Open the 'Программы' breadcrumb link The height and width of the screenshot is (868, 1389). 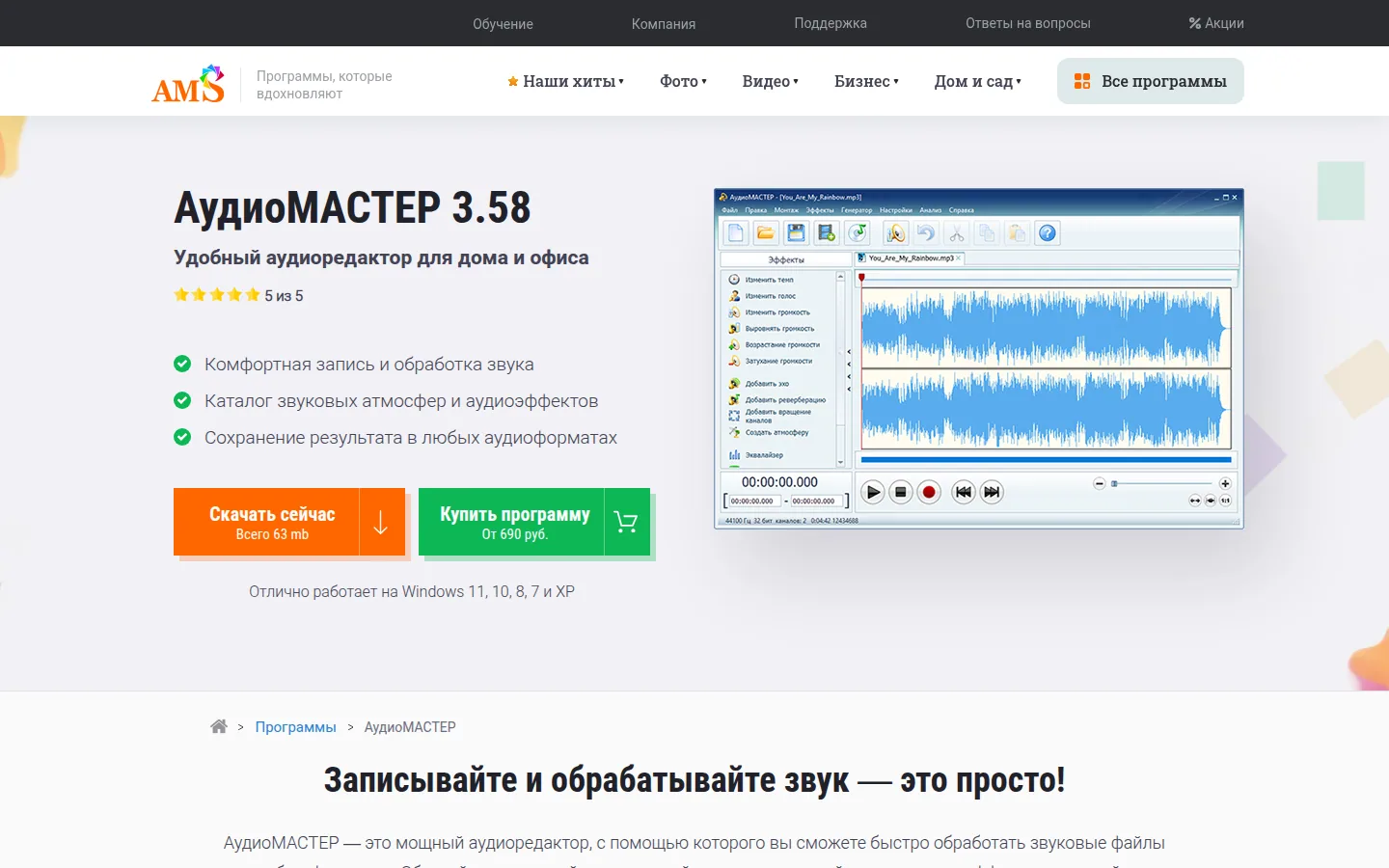296,727
